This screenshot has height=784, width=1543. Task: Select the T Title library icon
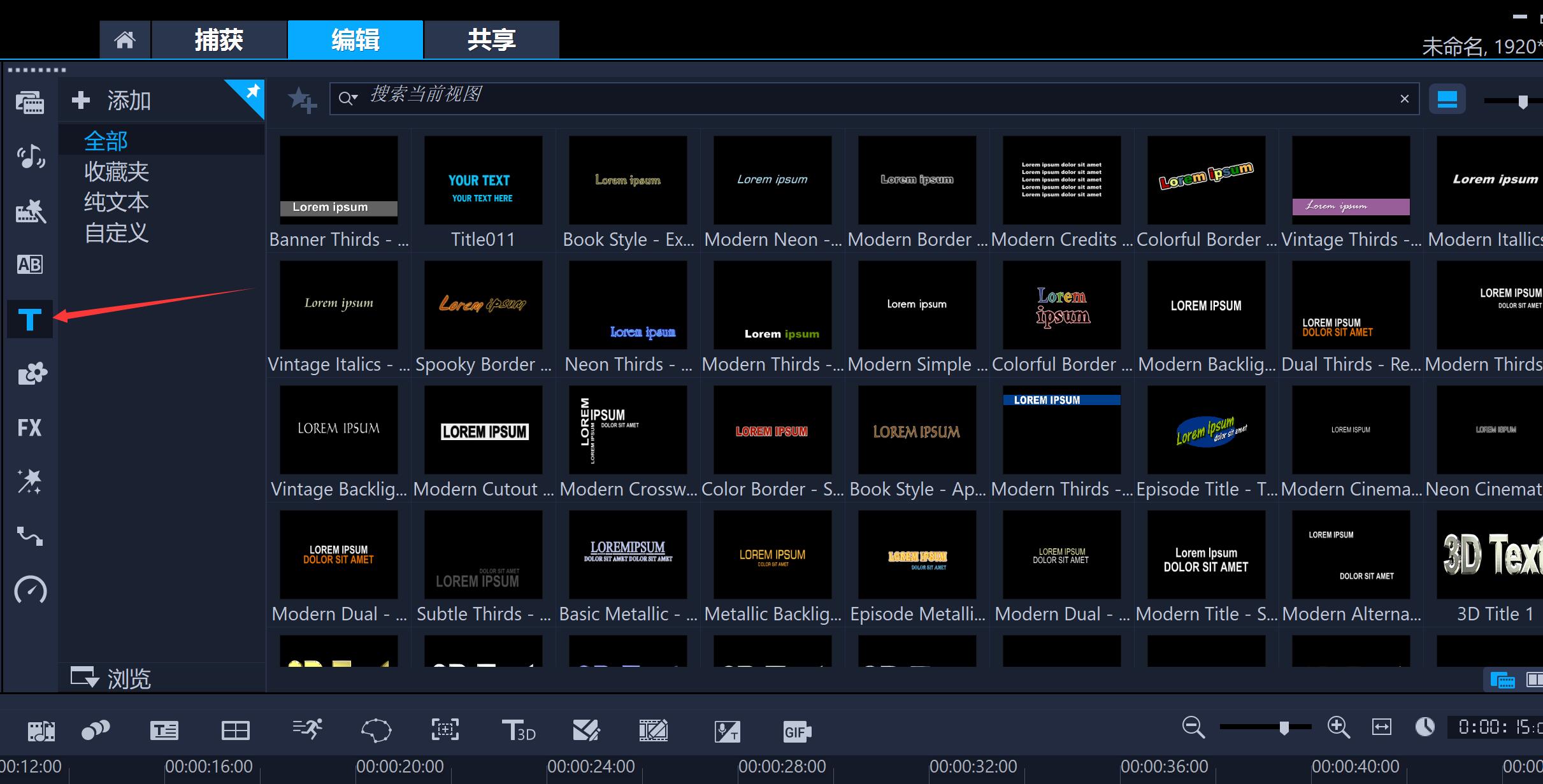point(30,319)
